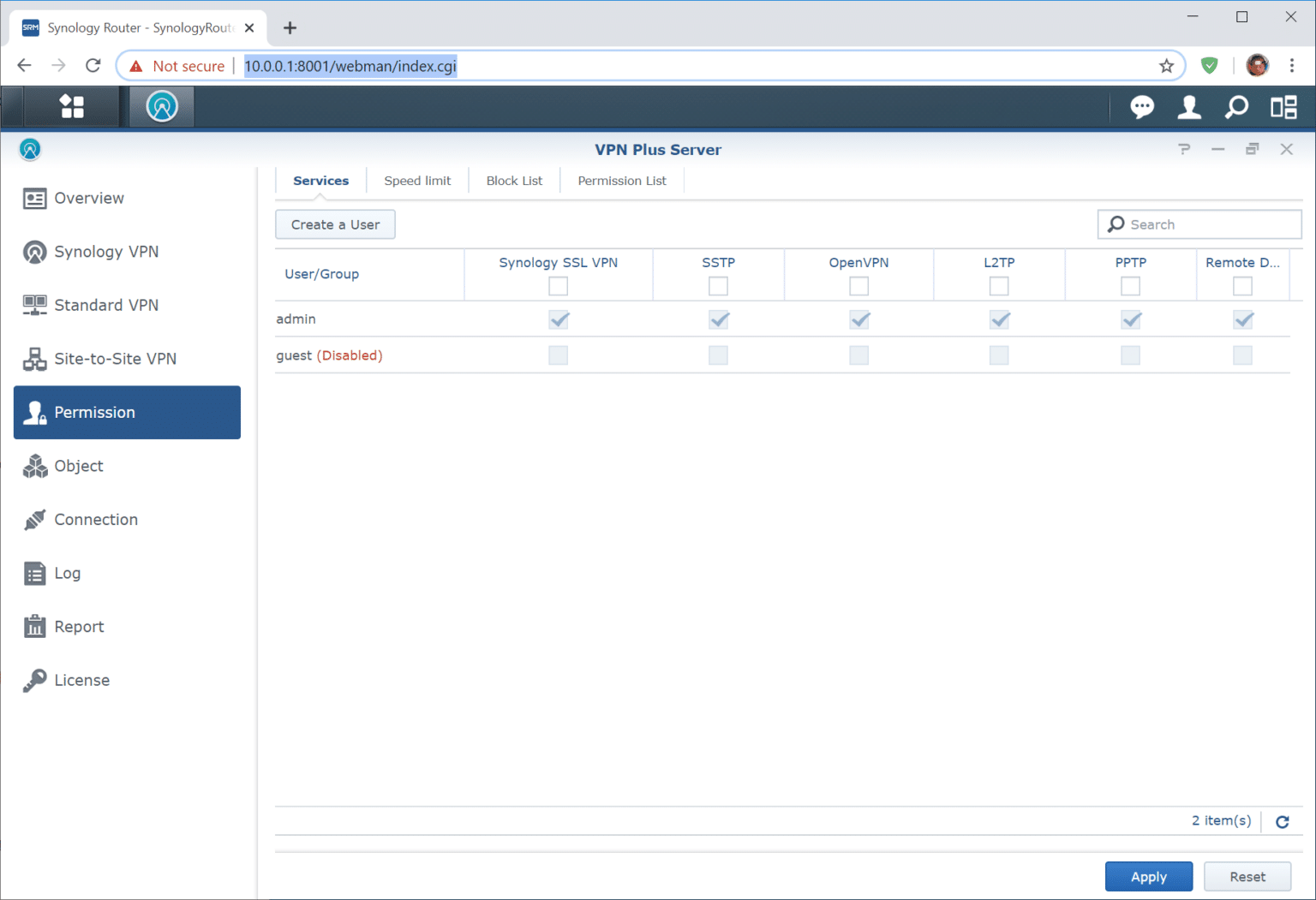
Task: Select the admin user row name
Action: [x=296, y=319]
